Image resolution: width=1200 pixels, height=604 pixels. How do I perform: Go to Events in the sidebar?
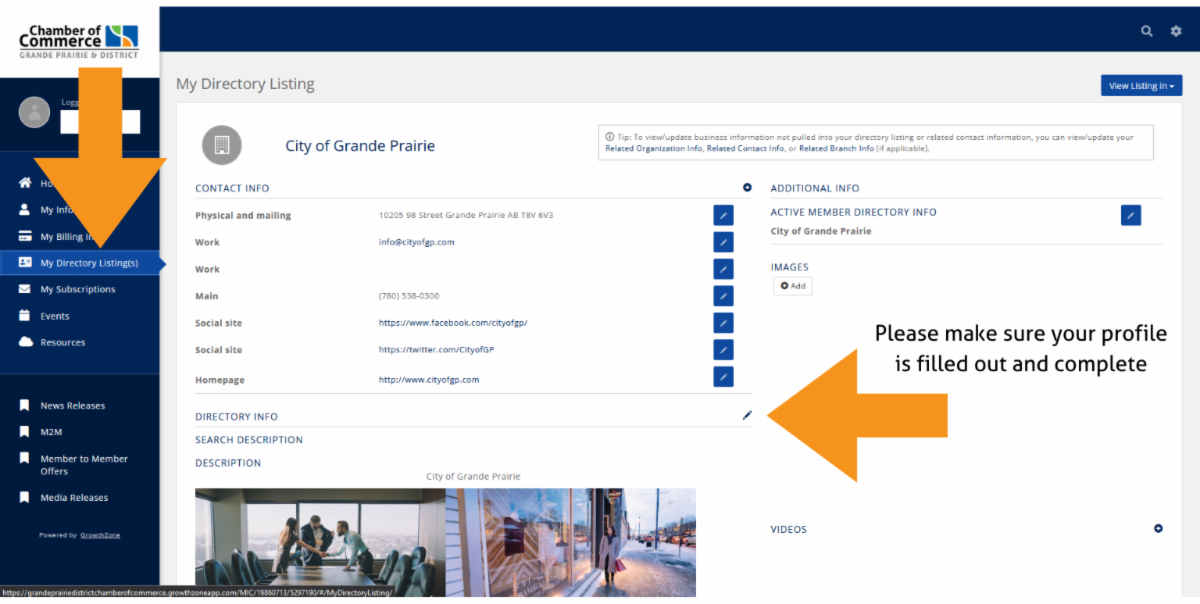point(54,316)
